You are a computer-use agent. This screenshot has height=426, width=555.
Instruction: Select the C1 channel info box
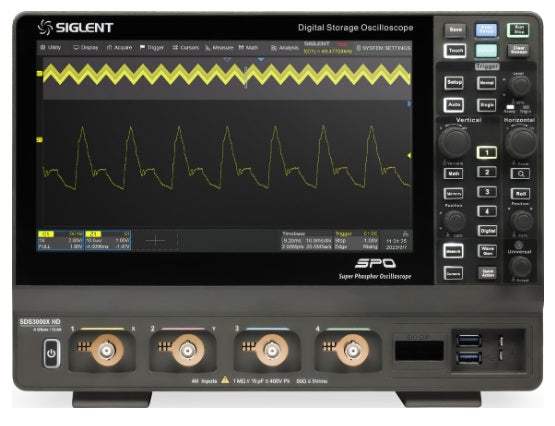(61, 240)
